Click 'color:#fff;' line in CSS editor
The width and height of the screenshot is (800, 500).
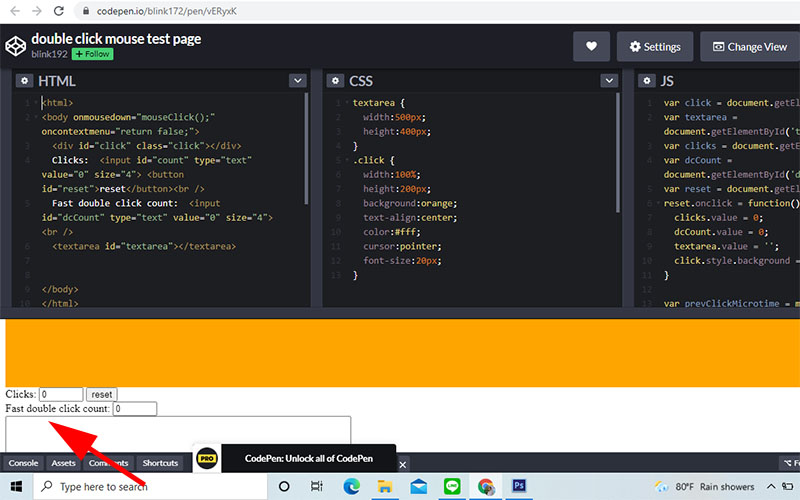pyautogui.click(x=391, y=232)
